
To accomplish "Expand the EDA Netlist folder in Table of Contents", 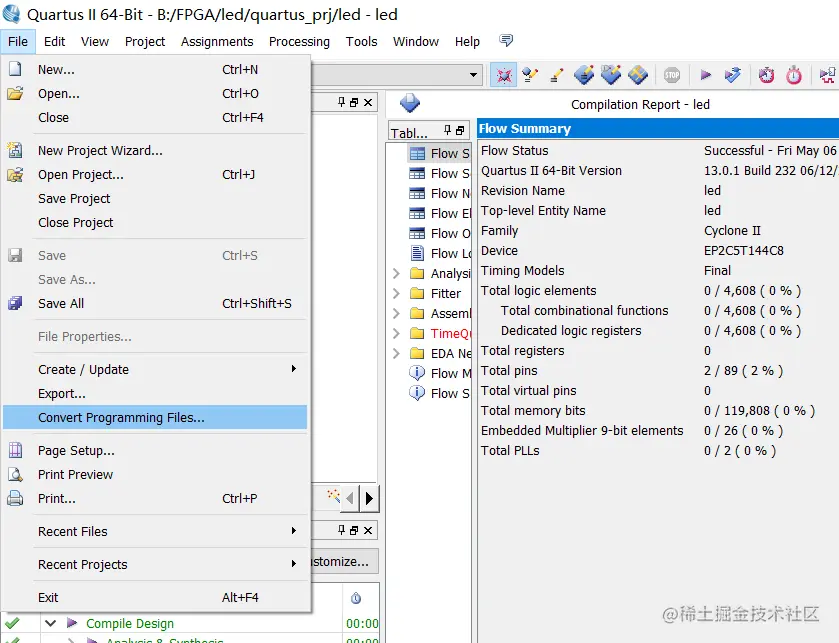I will (x=396, y=353).
